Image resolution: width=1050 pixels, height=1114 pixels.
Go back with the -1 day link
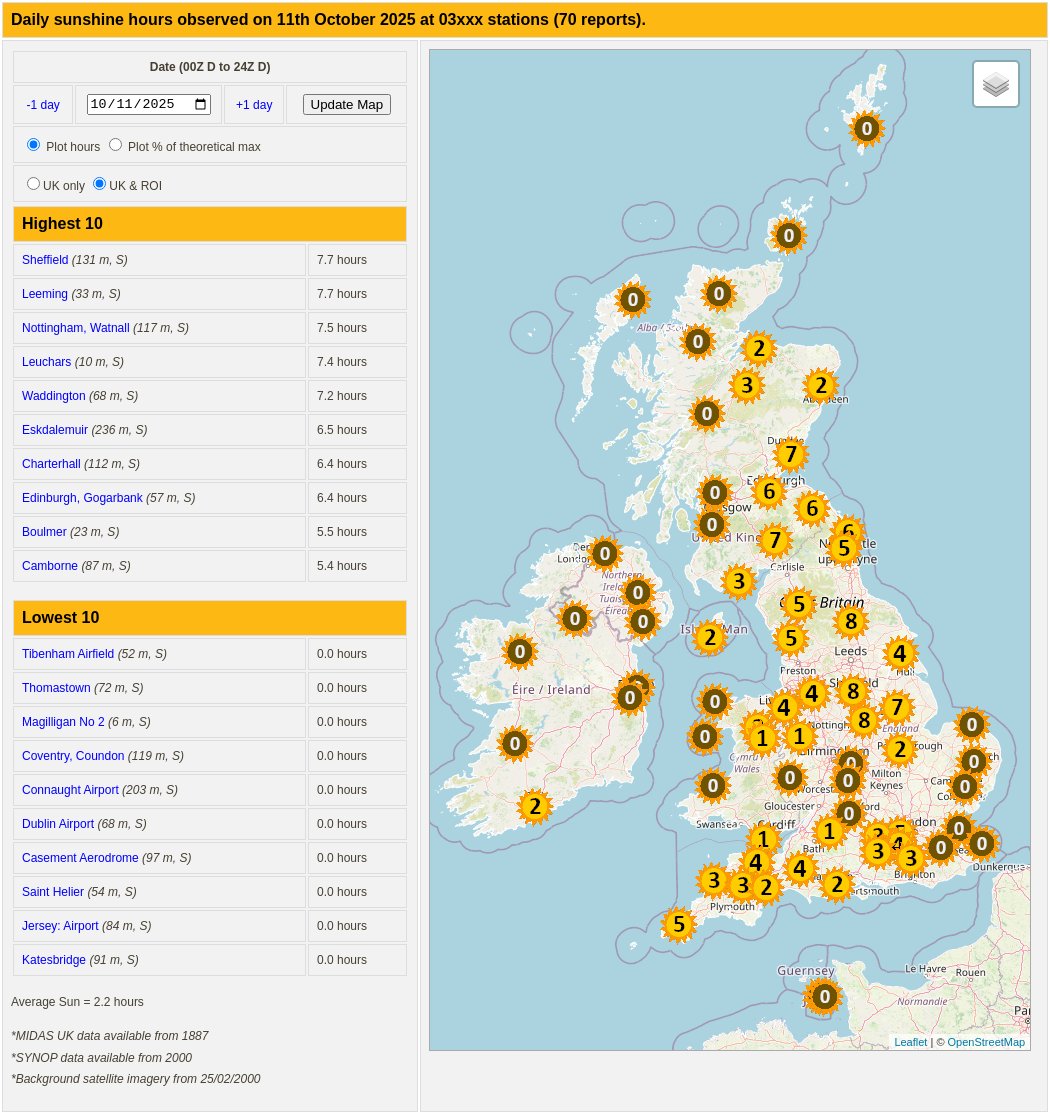43,105
